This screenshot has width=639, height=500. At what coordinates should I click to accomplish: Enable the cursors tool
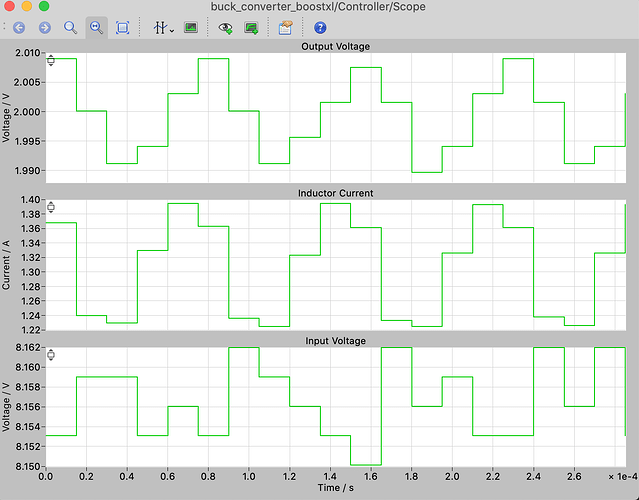[160, 28]
